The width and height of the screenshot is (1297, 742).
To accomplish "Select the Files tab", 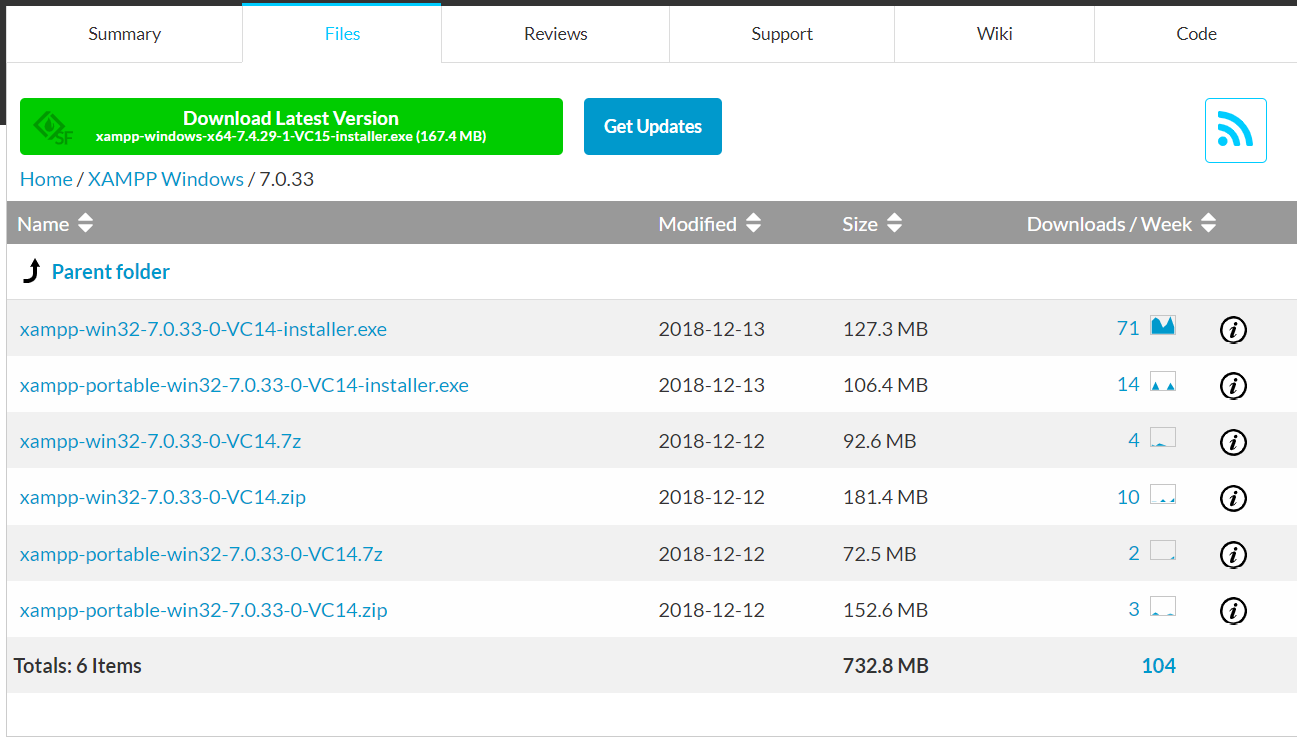I will coord(342,34).
